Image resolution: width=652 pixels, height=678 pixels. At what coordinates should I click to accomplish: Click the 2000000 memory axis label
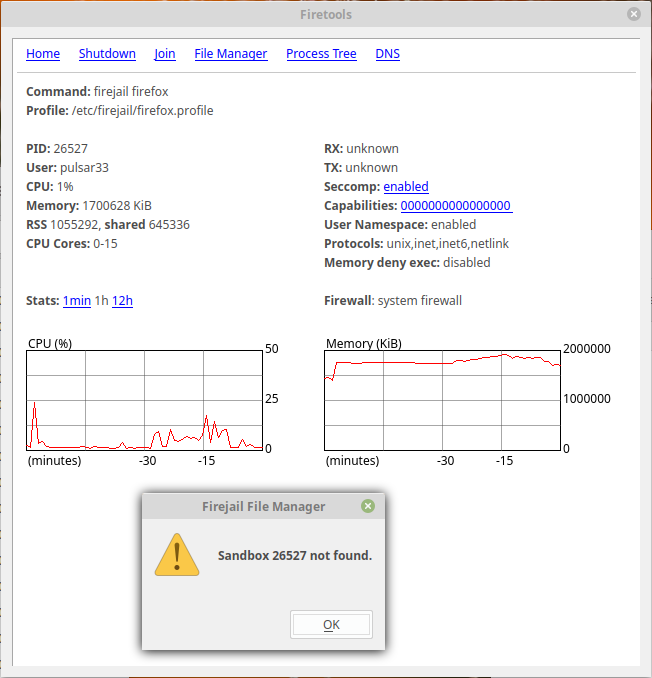pos(587,349)
